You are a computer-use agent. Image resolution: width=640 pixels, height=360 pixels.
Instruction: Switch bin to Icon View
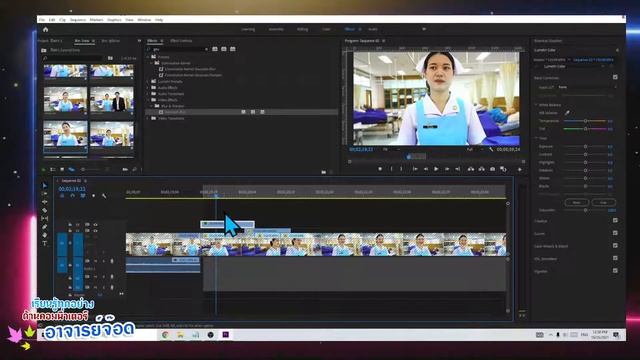62,169
